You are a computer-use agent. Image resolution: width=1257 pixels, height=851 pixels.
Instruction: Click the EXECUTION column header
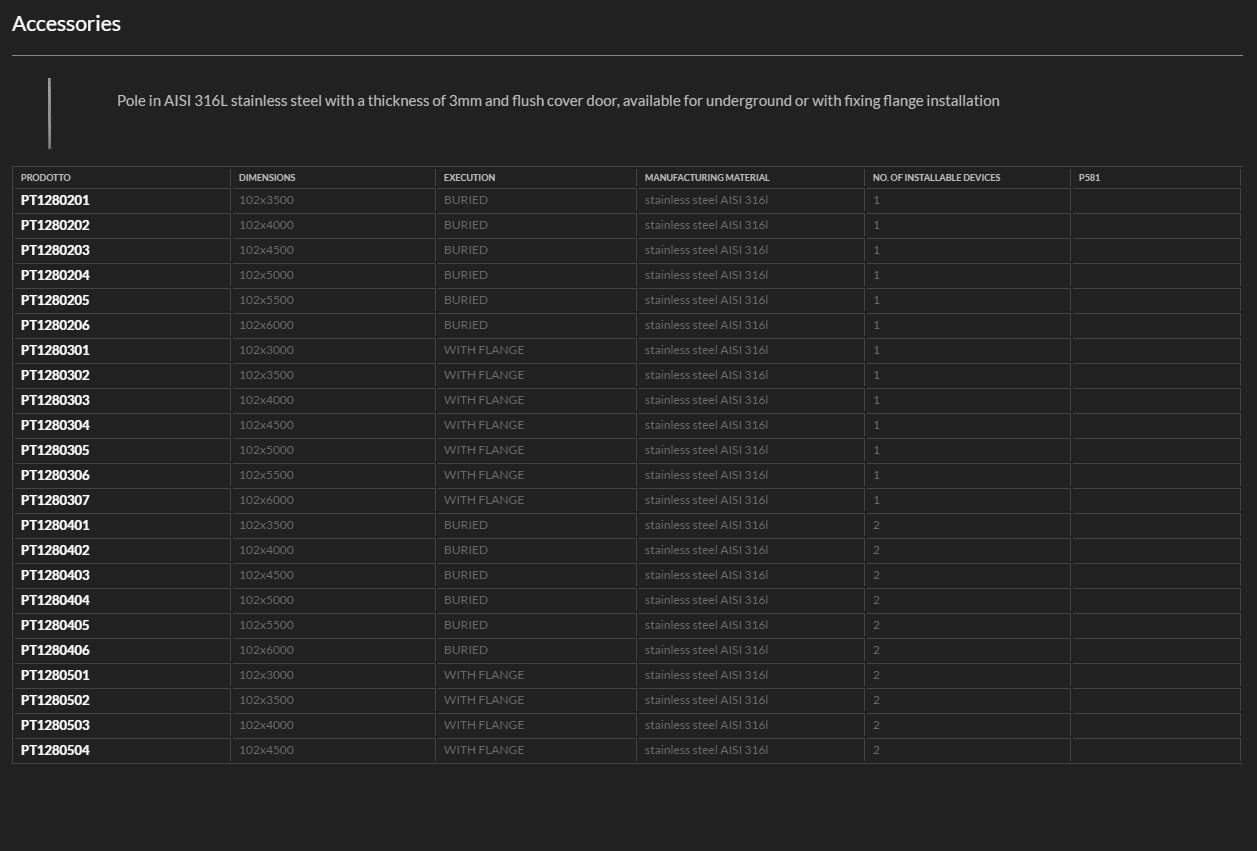point(469,178)
